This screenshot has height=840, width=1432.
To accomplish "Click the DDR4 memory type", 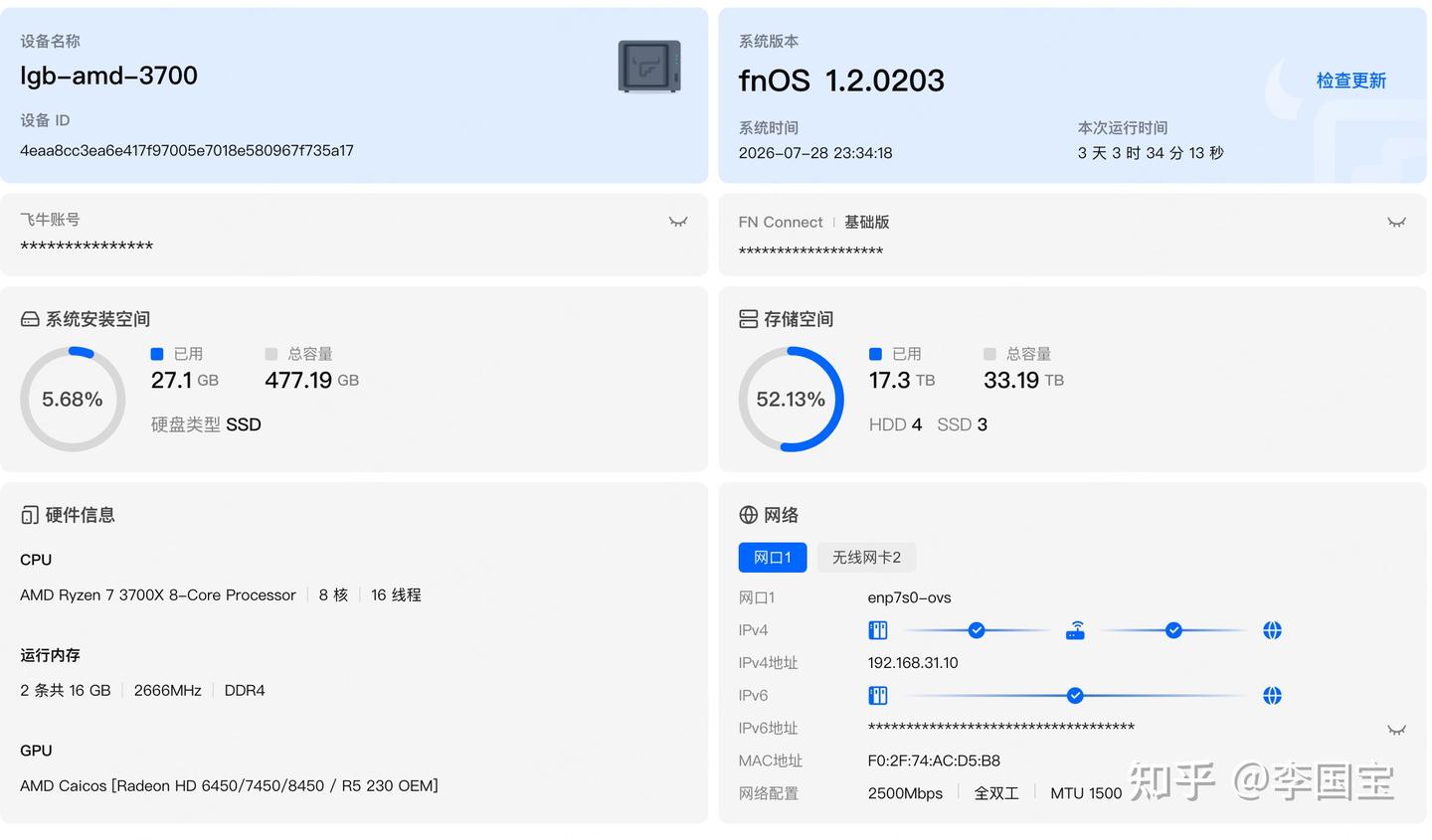I will click(245, 691).
